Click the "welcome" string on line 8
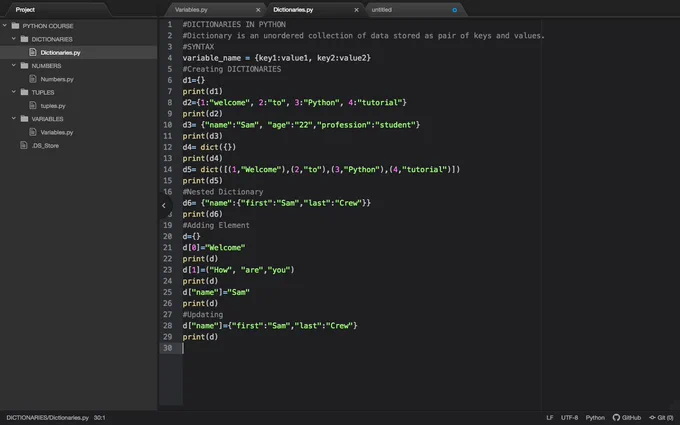The image size is (680, 425). 230,103
